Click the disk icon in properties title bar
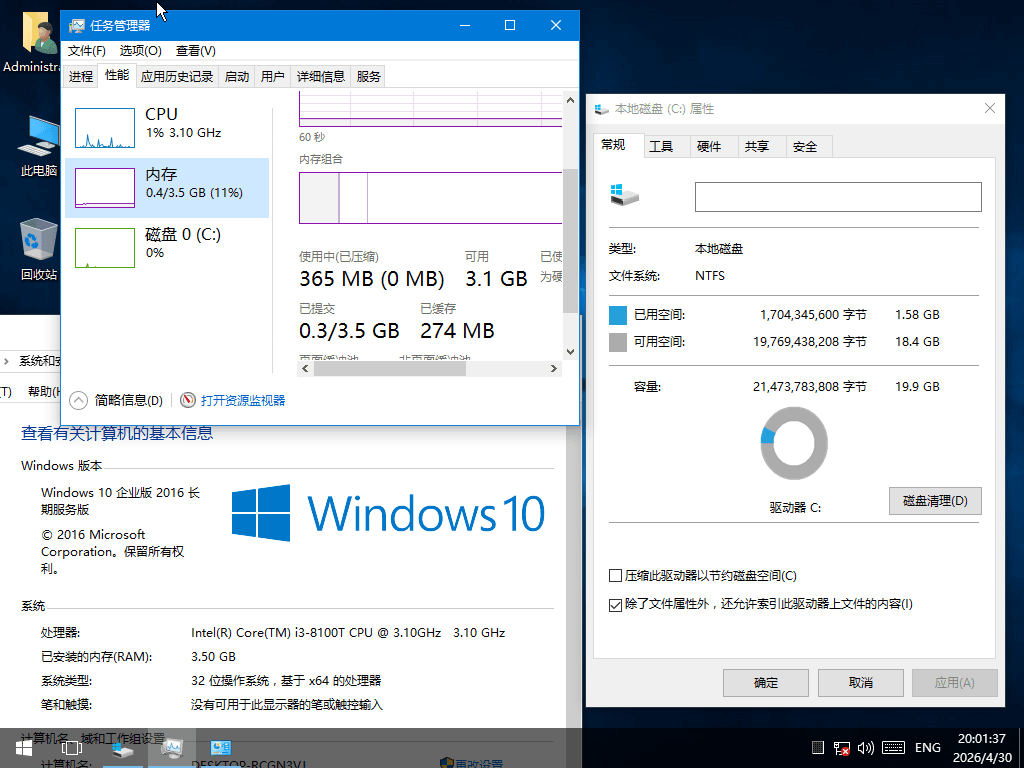Viewport: 1024px width, 768px height. pos(602,109)
